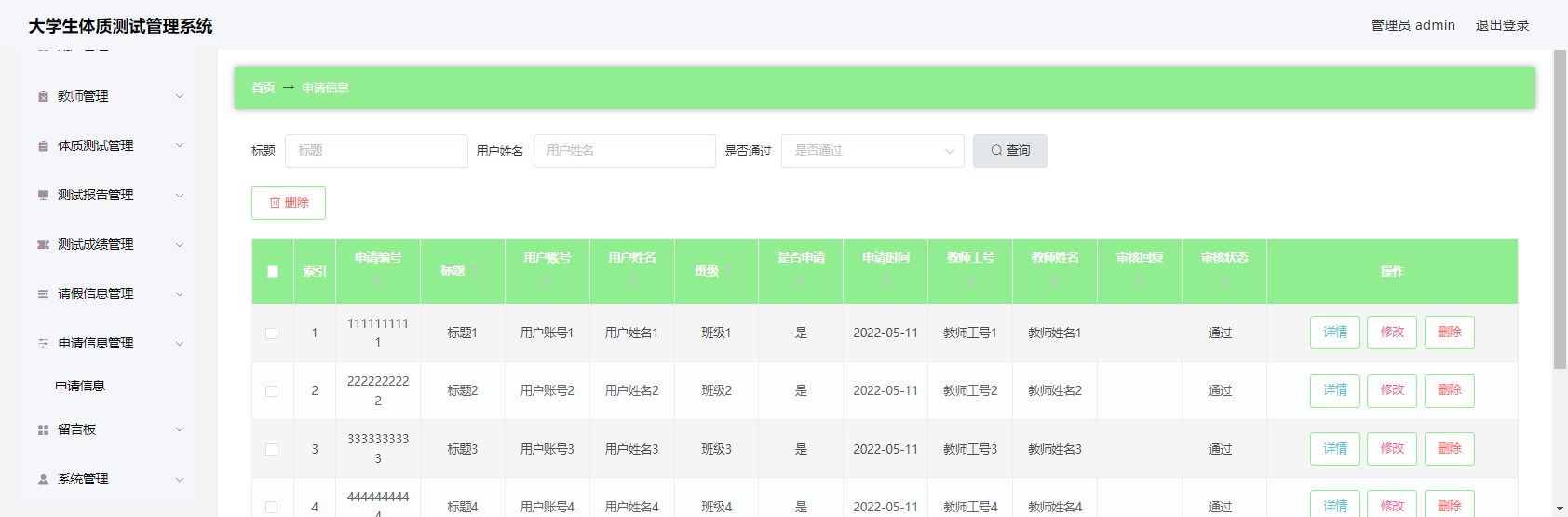The width and height of the screenshot is (1568, 517).
Task: Check the row 4 checkbox for 标题4
Action: 272,507
